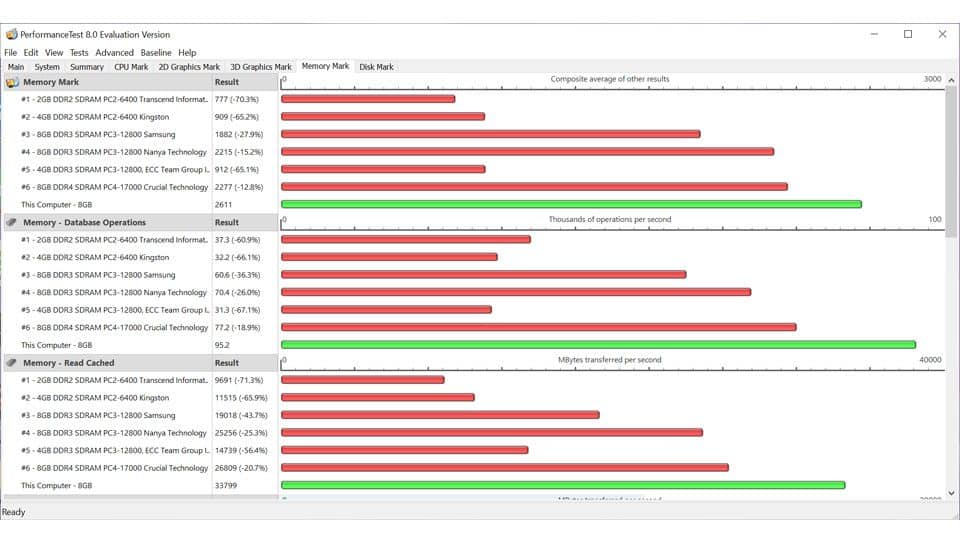Click the Memory - Read Cached header
Screen dimensions: 960x540
coord(69,362)
